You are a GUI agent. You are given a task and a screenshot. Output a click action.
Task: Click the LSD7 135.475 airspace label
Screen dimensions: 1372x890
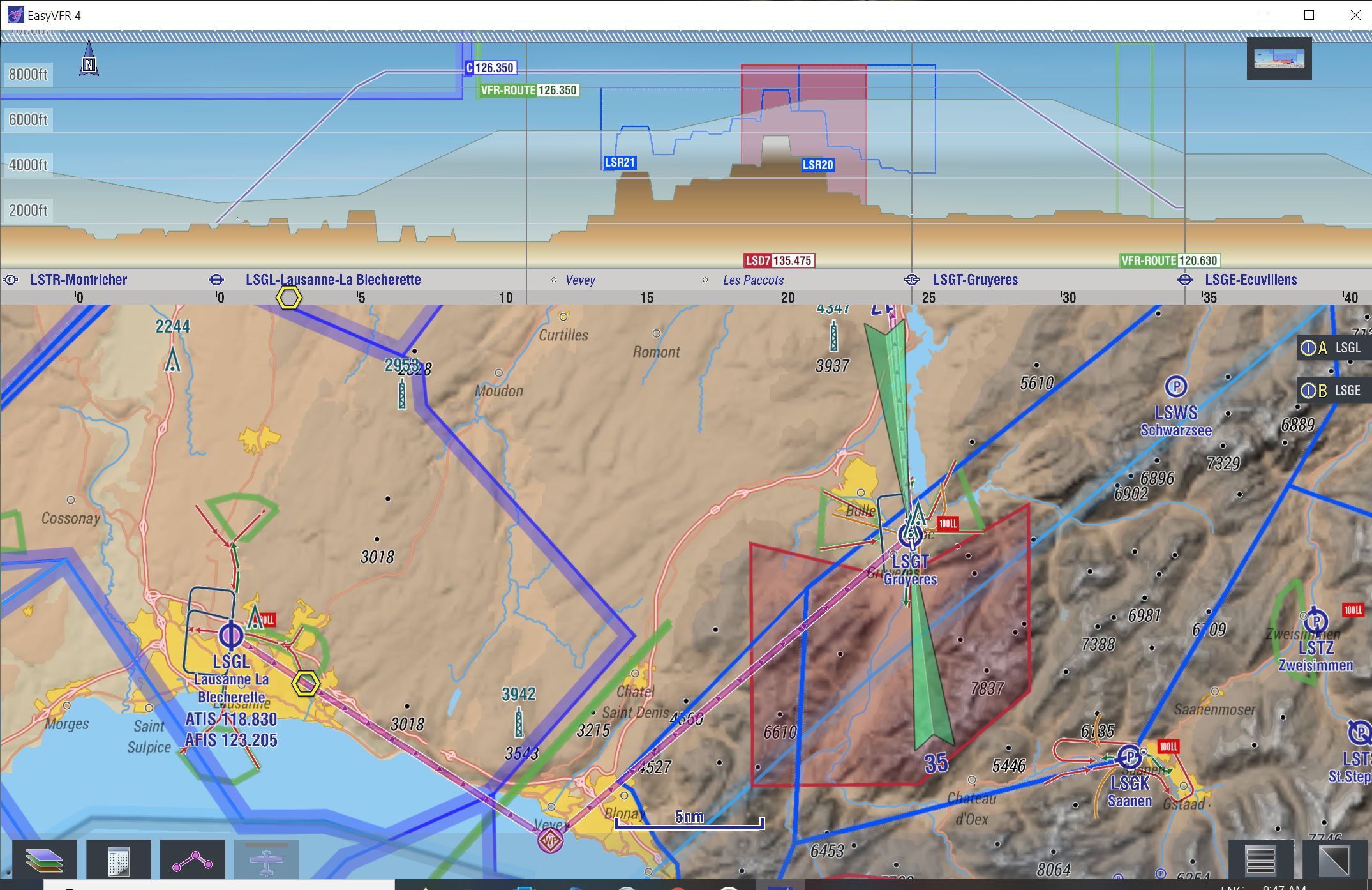point(779,260)
